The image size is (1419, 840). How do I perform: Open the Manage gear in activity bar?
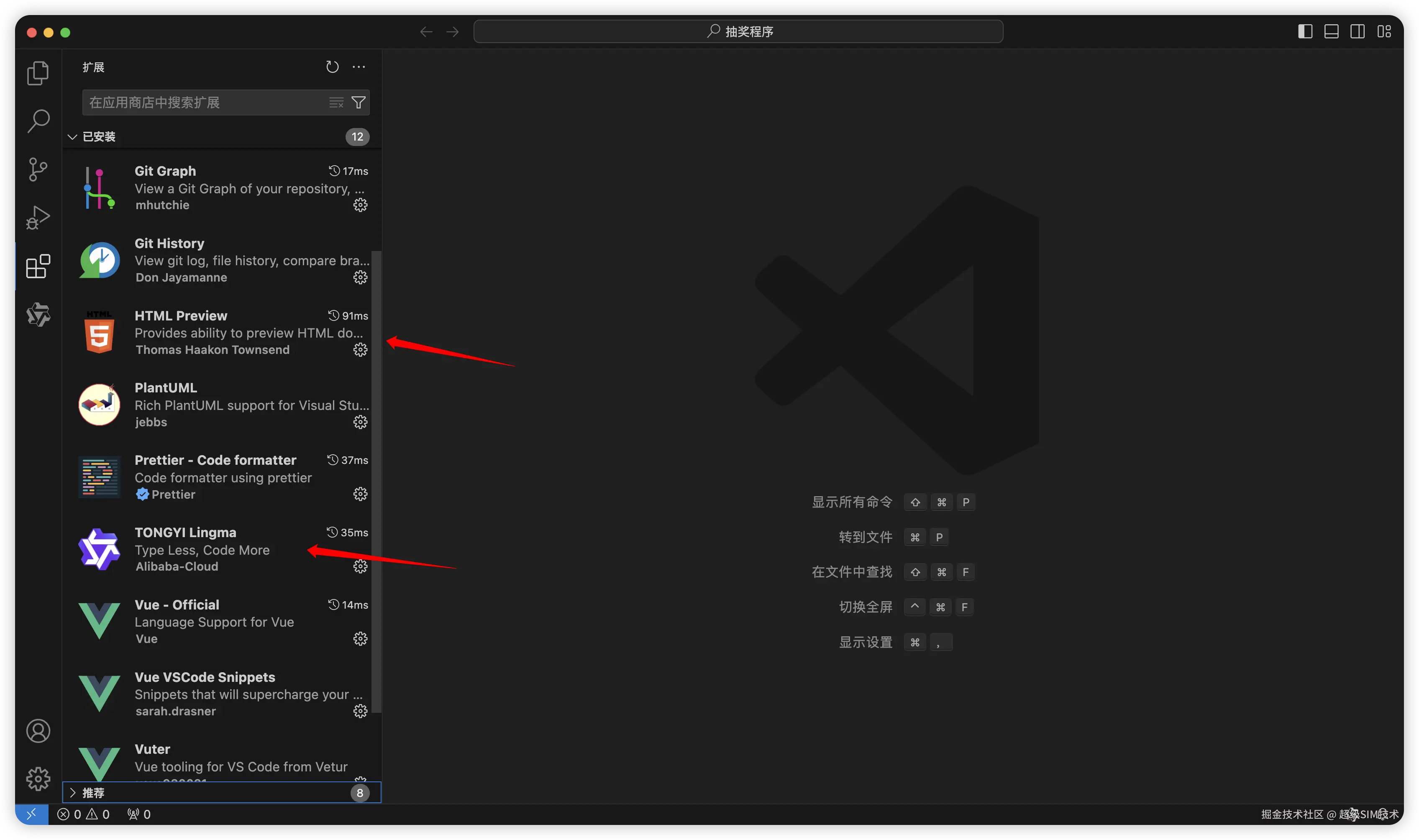(x=38, y=779)
